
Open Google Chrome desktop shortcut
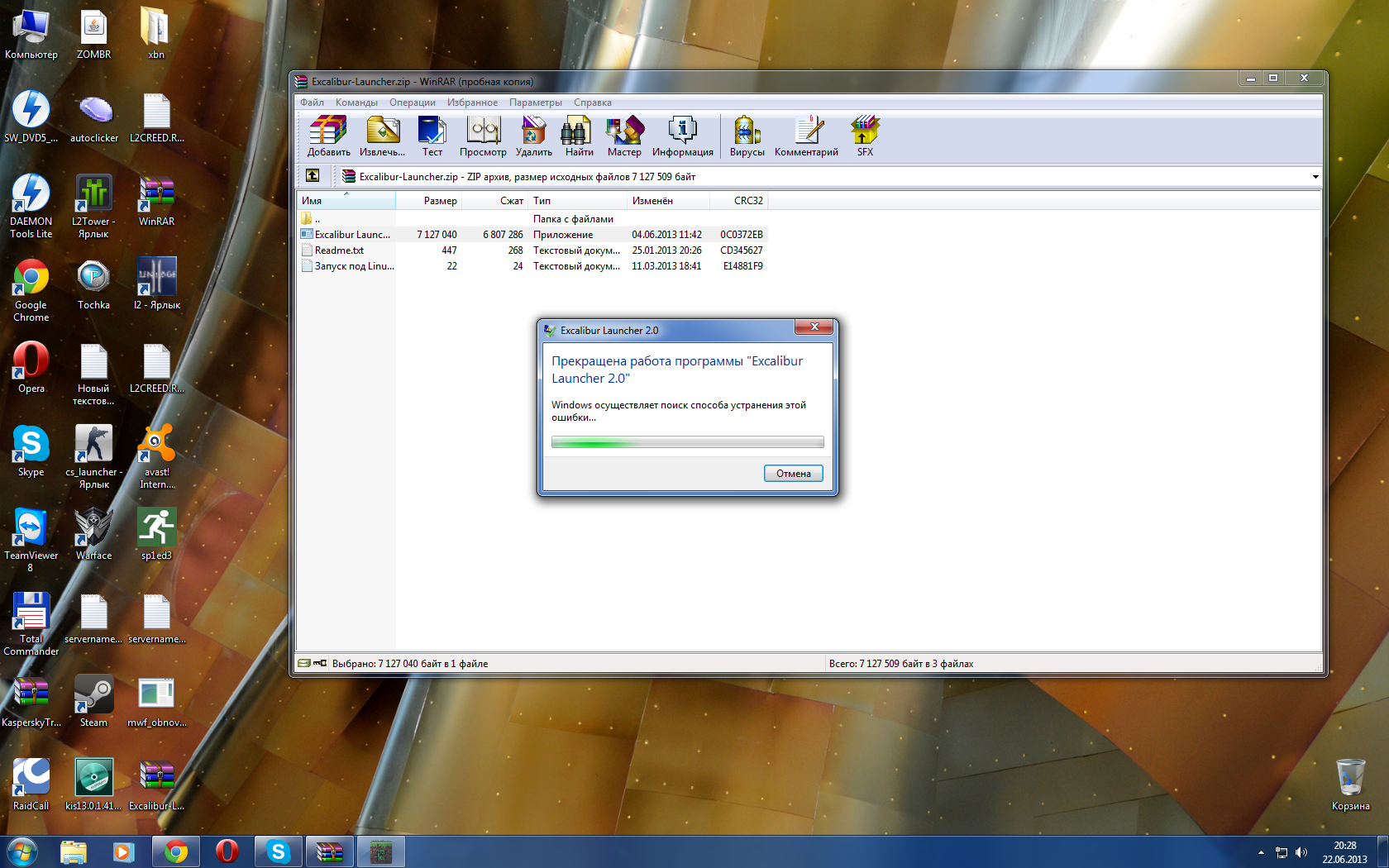point(31,291)
